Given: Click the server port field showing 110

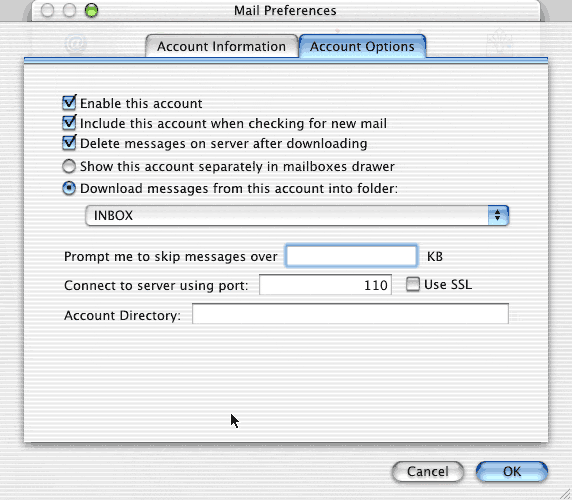Looking at the screenshot, I should (x=325, y=284).
